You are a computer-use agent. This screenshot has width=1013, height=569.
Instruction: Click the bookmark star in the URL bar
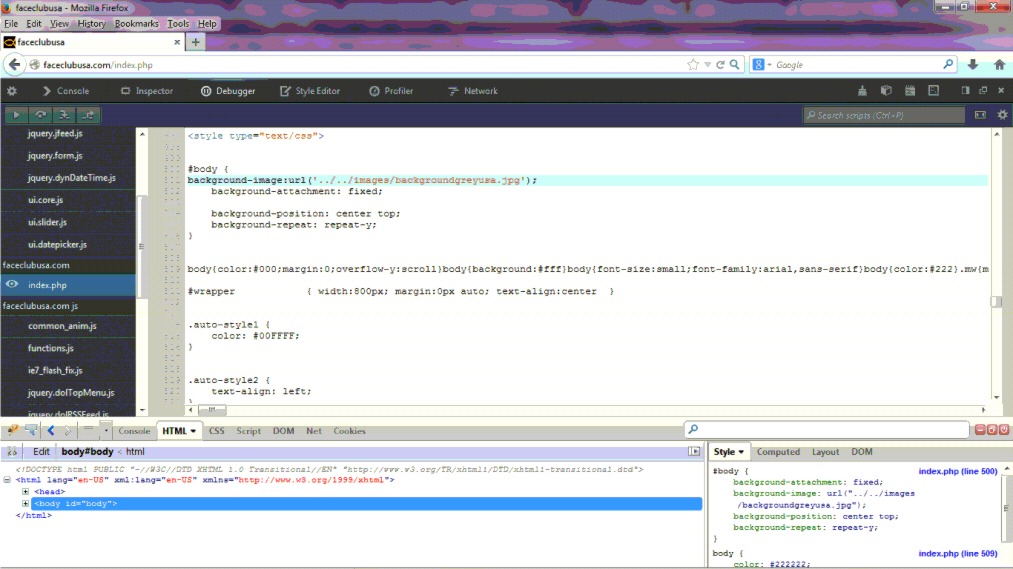[693, 65]
